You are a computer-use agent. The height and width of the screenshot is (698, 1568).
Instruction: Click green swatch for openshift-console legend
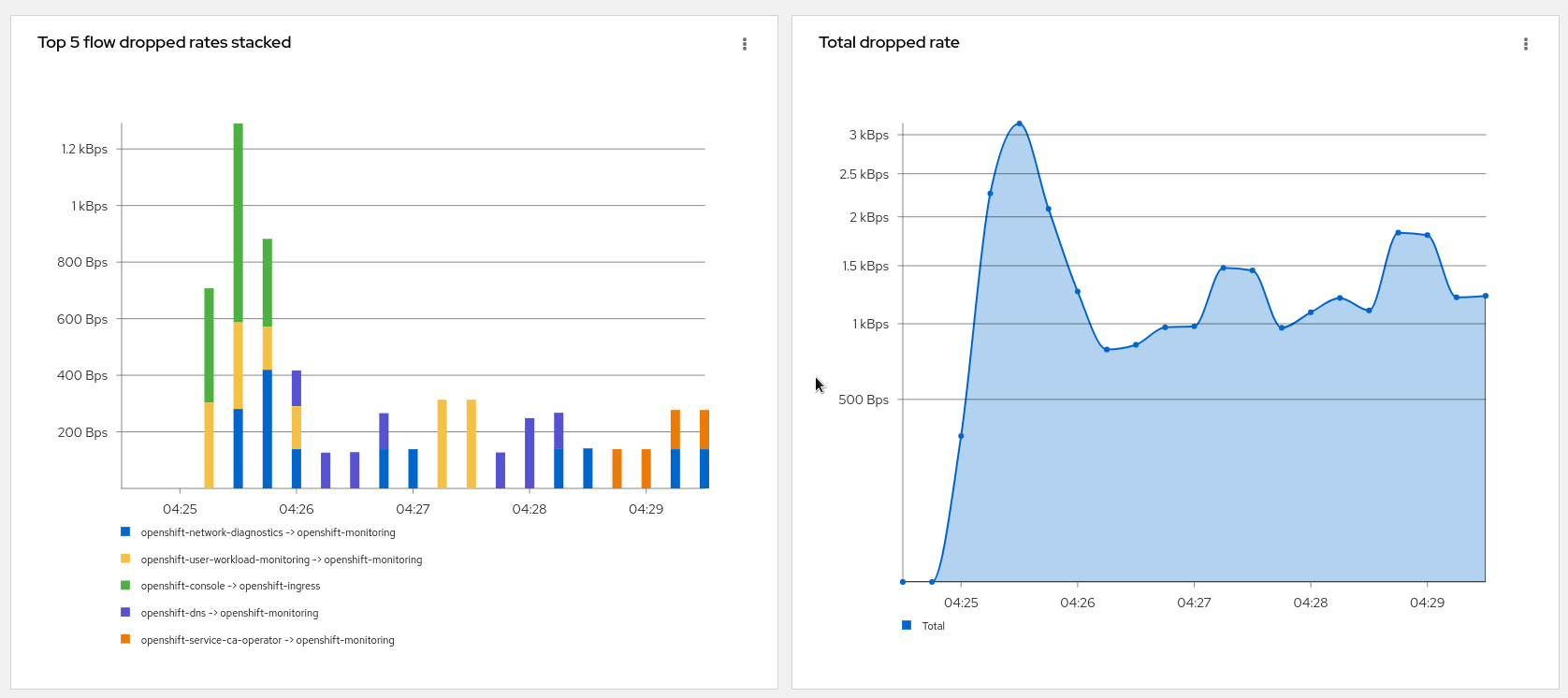125,585
